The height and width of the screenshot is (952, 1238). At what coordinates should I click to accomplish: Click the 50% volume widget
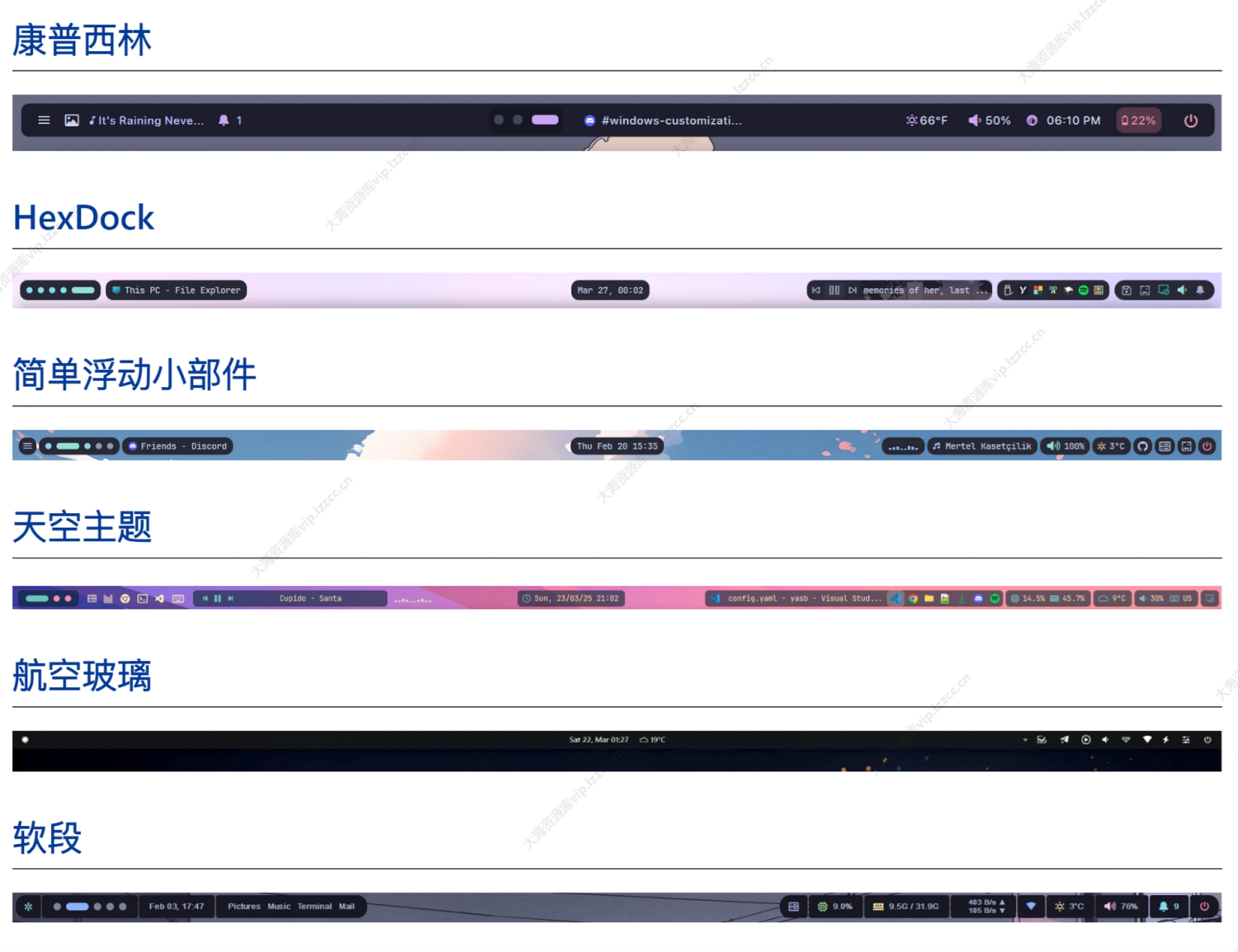point(989,120)
